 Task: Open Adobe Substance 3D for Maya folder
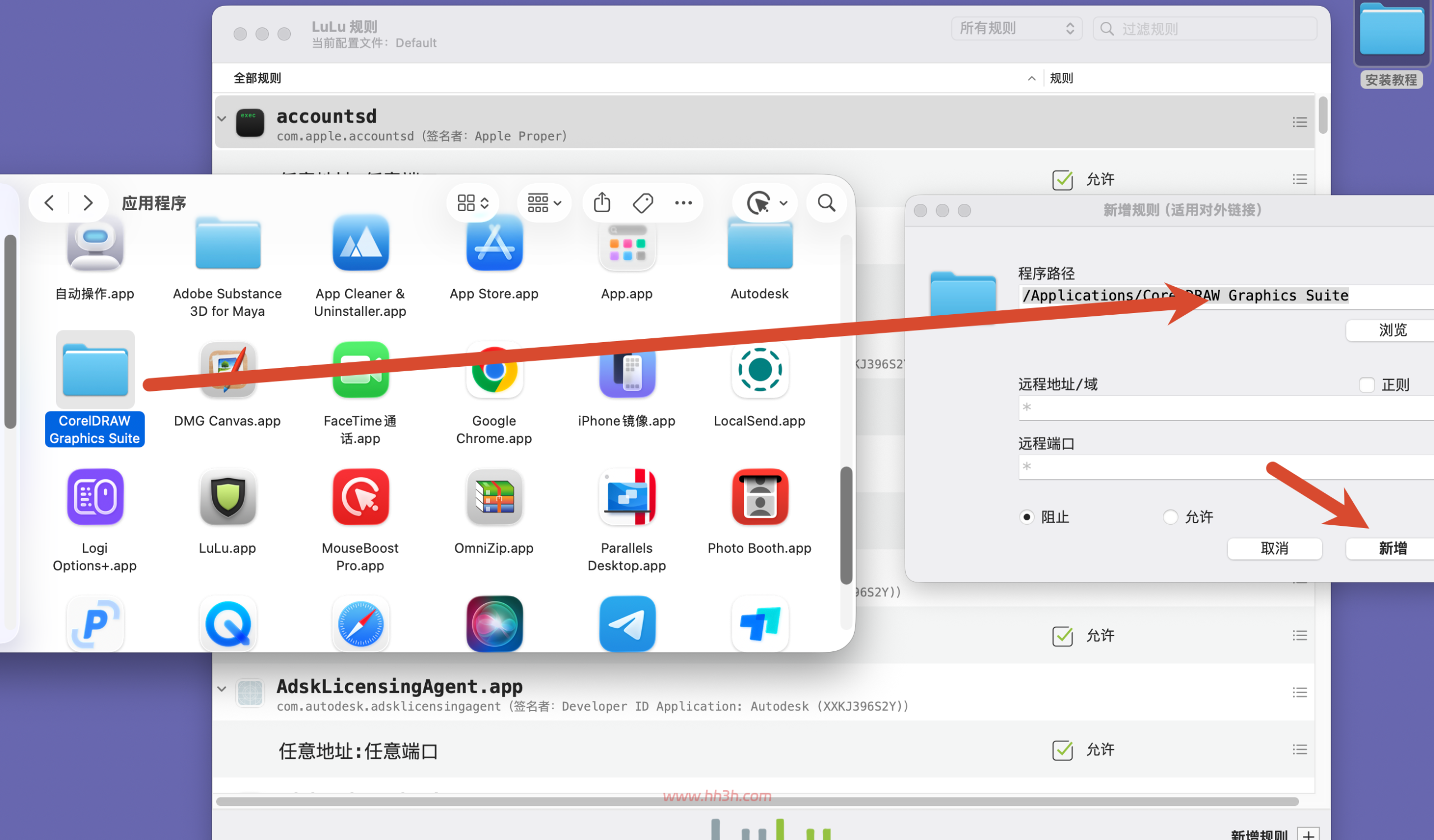[227, 244]
